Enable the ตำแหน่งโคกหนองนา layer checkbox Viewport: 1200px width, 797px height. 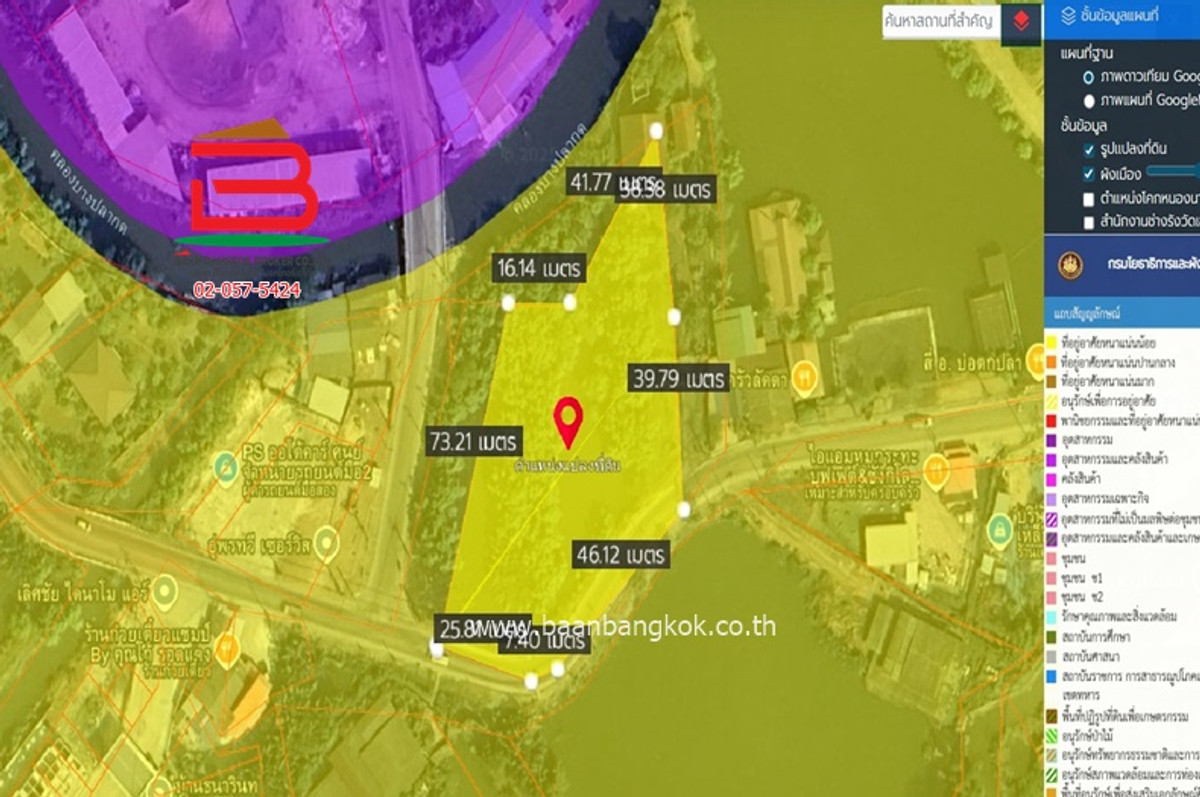click(x=1089, y=198)
